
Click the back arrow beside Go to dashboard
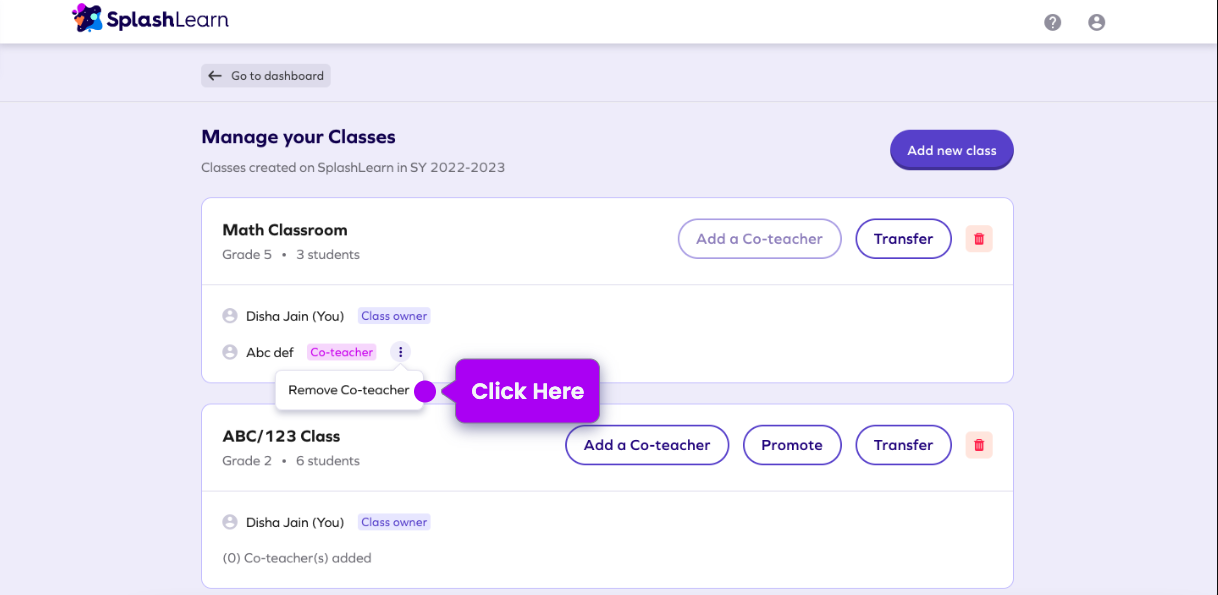point(215,76)
